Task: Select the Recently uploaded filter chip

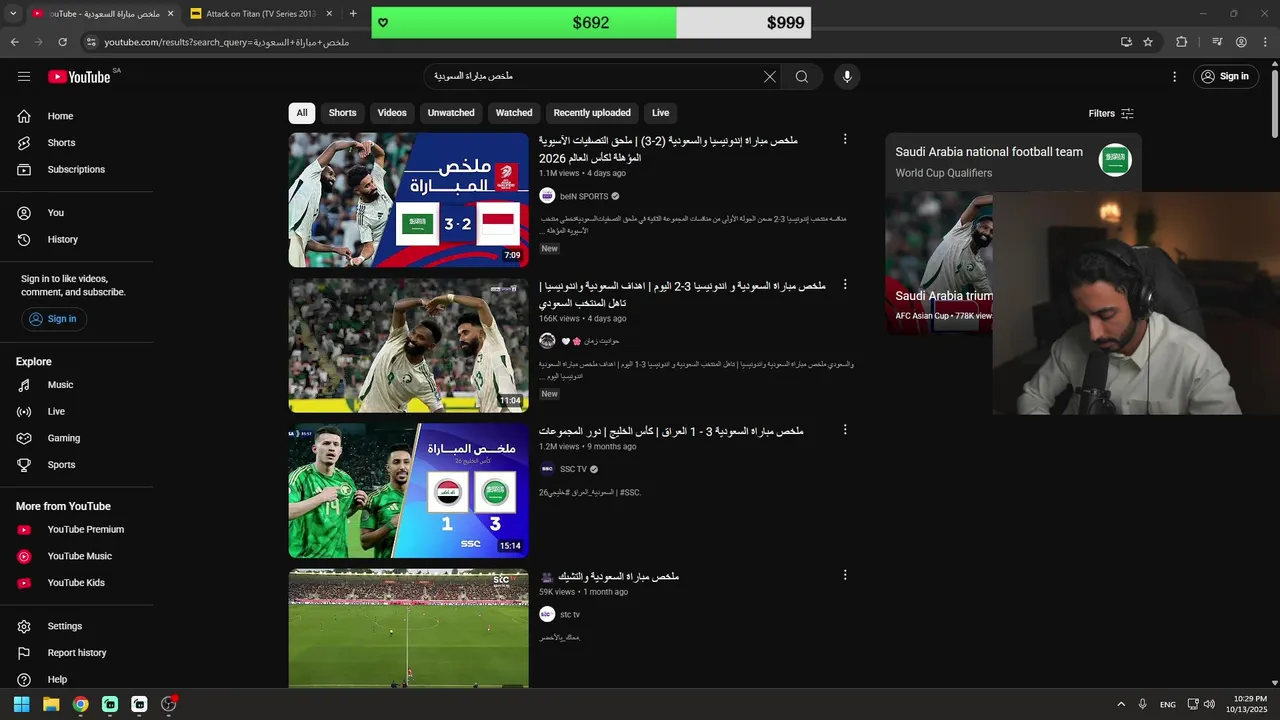Action: pyautogui.click(x=592, y=113)
